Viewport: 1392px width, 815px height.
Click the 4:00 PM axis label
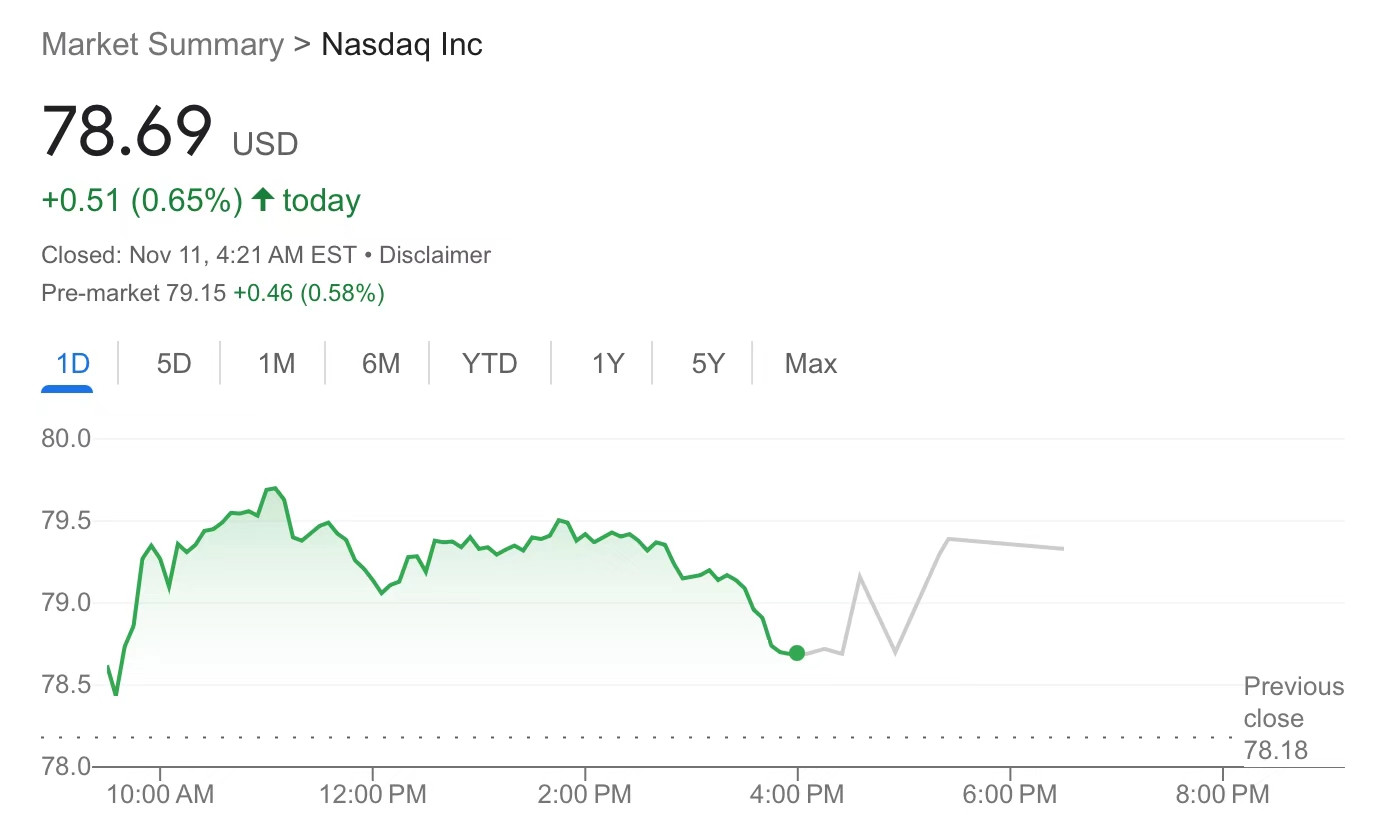[798, 795]
